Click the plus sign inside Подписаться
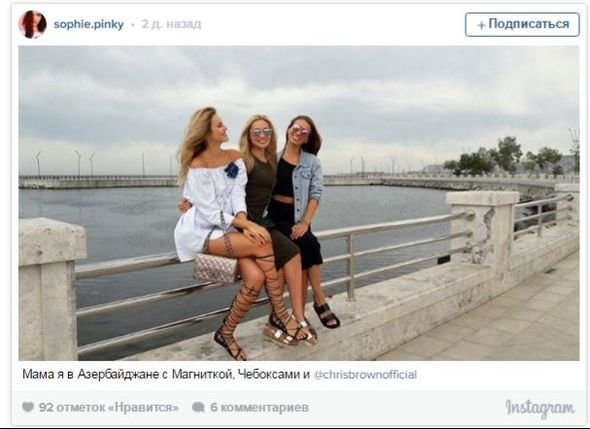The width and height of the screenshot is (590, 429). click(481, 25)
